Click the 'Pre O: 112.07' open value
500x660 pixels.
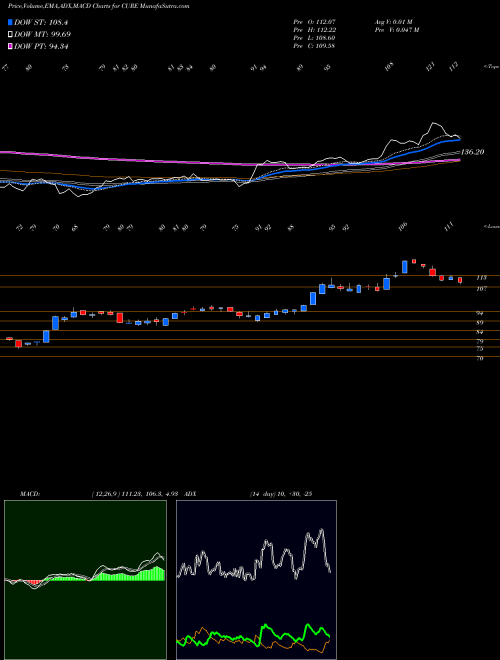pos(314,22)
